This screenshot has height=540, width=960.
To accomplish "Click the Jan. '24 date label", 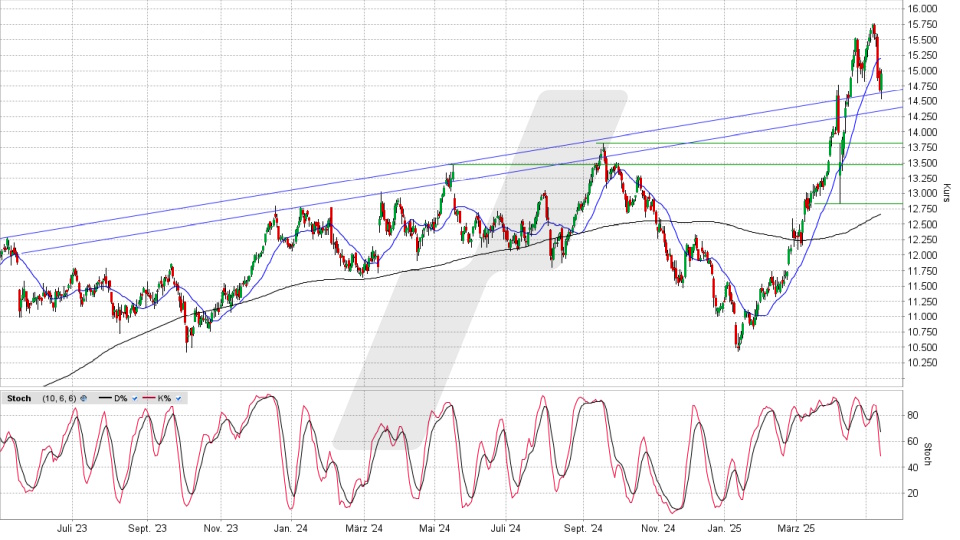I will pos(291,528).
